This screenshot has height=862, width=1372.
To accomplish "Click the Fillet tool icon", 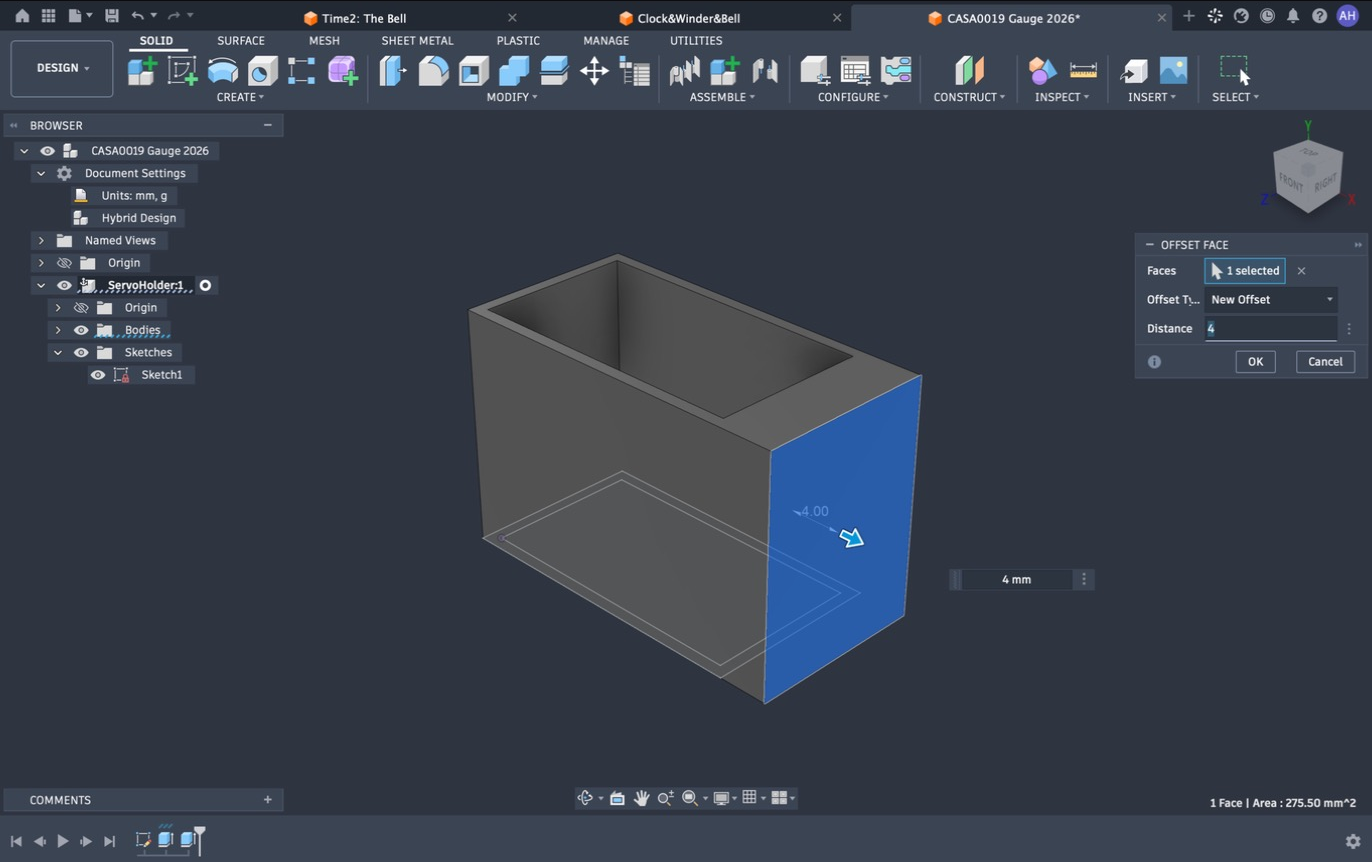I will tap(433, 71).
